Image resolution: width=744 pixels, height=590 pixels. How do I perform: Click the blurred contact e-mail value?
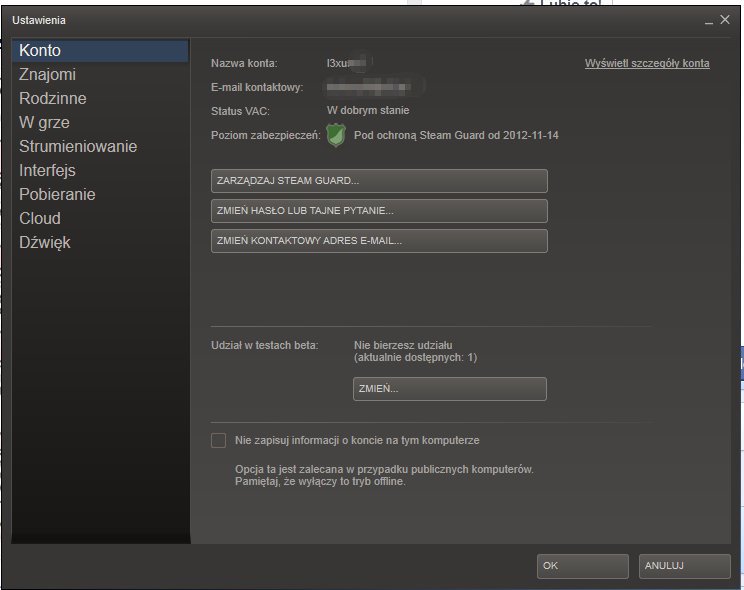tap(369, 87)
